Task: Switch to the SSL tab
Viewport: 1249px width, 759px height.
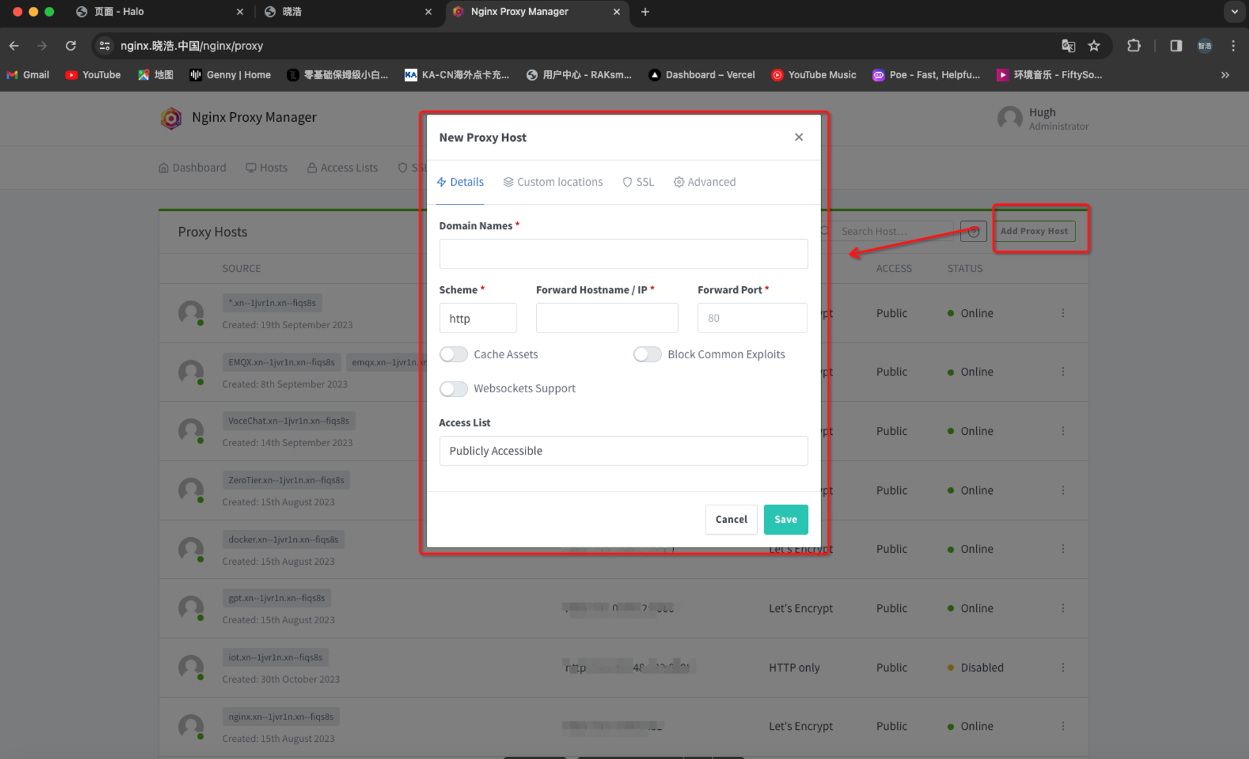Action: [x=638, y=182]
